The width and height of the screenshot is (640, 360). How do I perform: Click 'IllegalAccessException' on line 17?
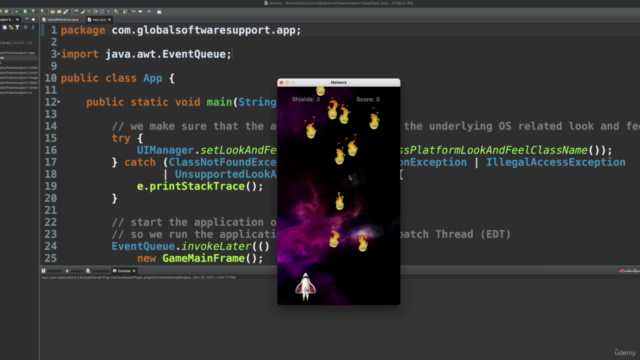tap(556, 162)
